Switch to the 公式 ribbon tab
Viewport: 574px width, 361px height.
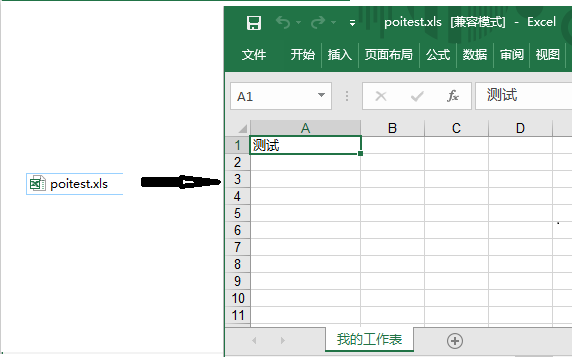438,55
